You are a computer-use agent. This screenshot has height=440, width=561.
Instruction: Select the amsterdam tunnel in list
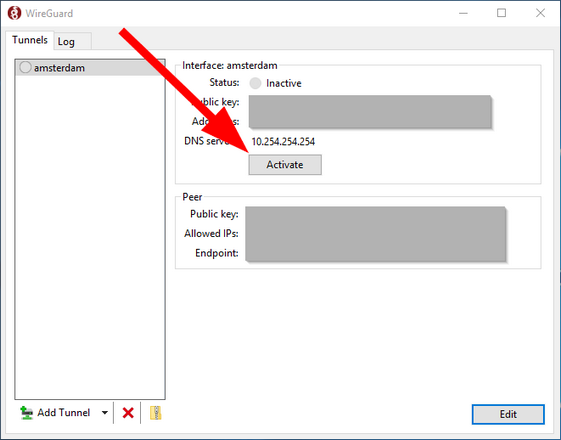pos(90,68)
